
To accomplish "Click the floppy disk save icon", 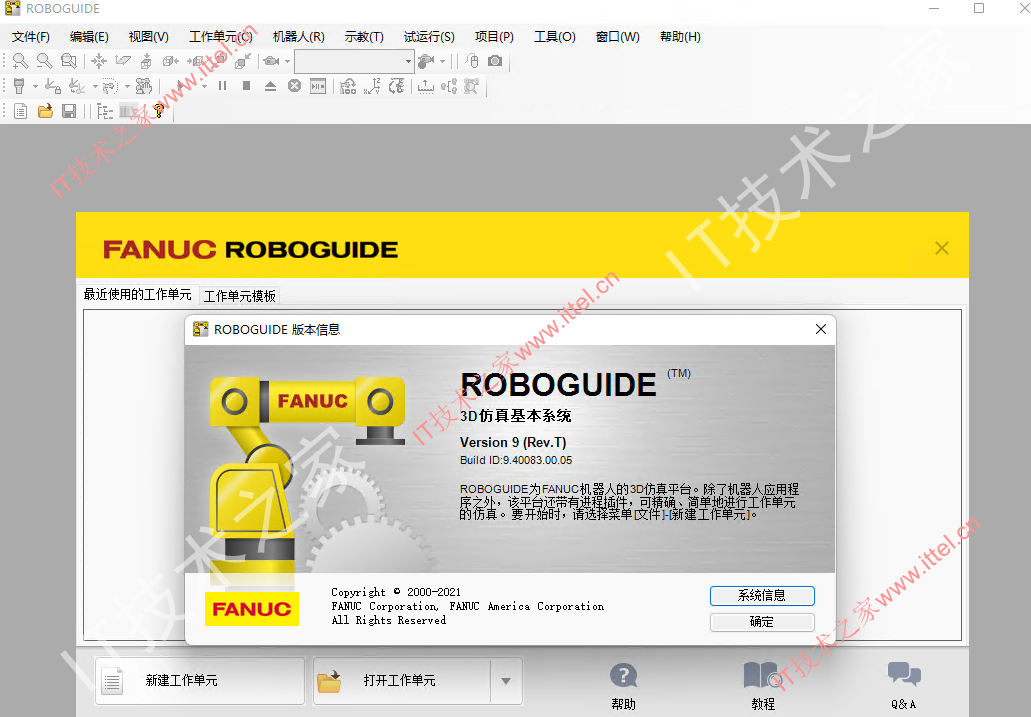I will 69,111.
